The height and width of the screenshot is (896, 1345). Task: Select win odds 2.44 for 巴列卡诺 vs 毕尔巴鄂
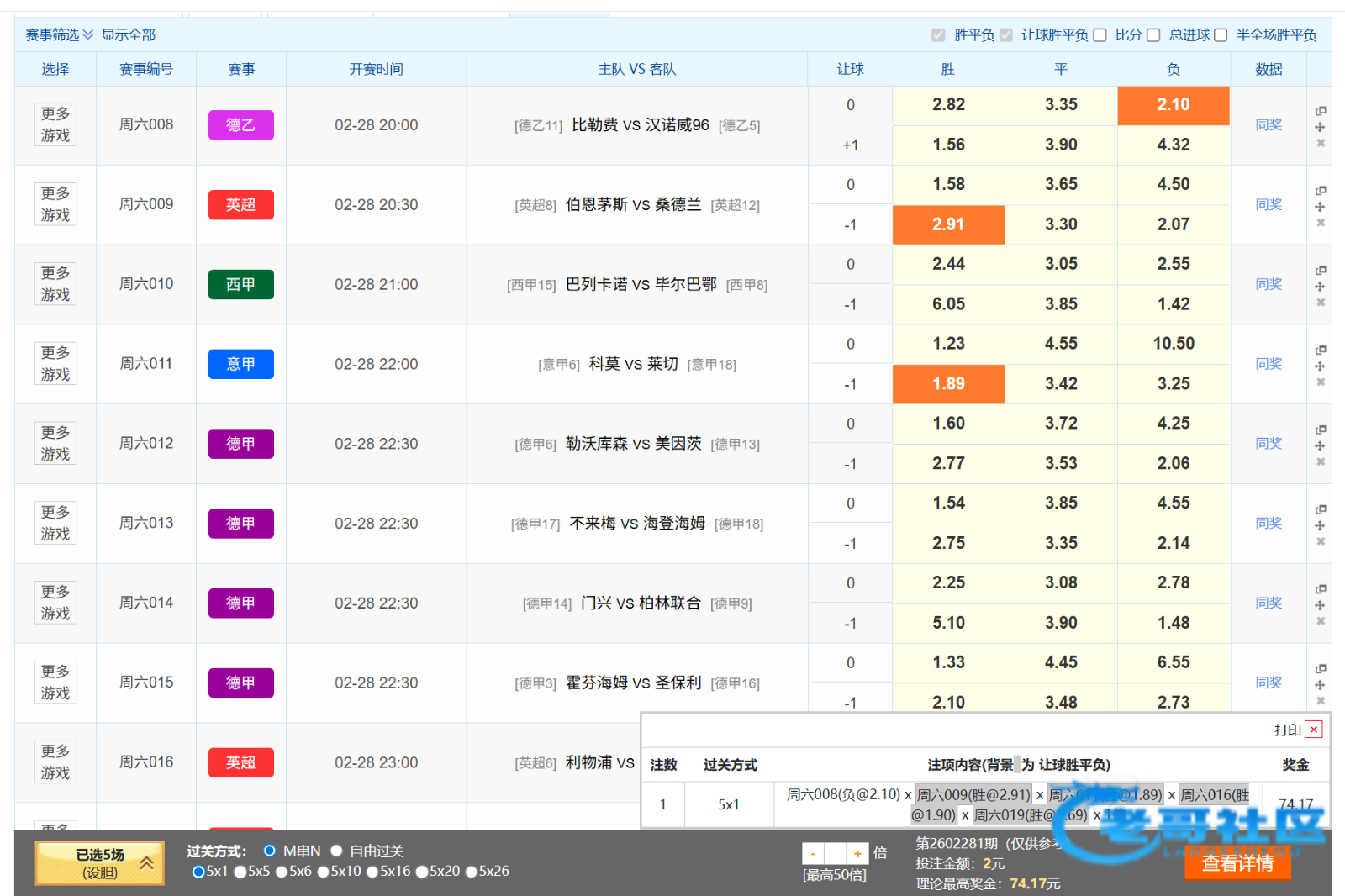[x=948, y=264]
